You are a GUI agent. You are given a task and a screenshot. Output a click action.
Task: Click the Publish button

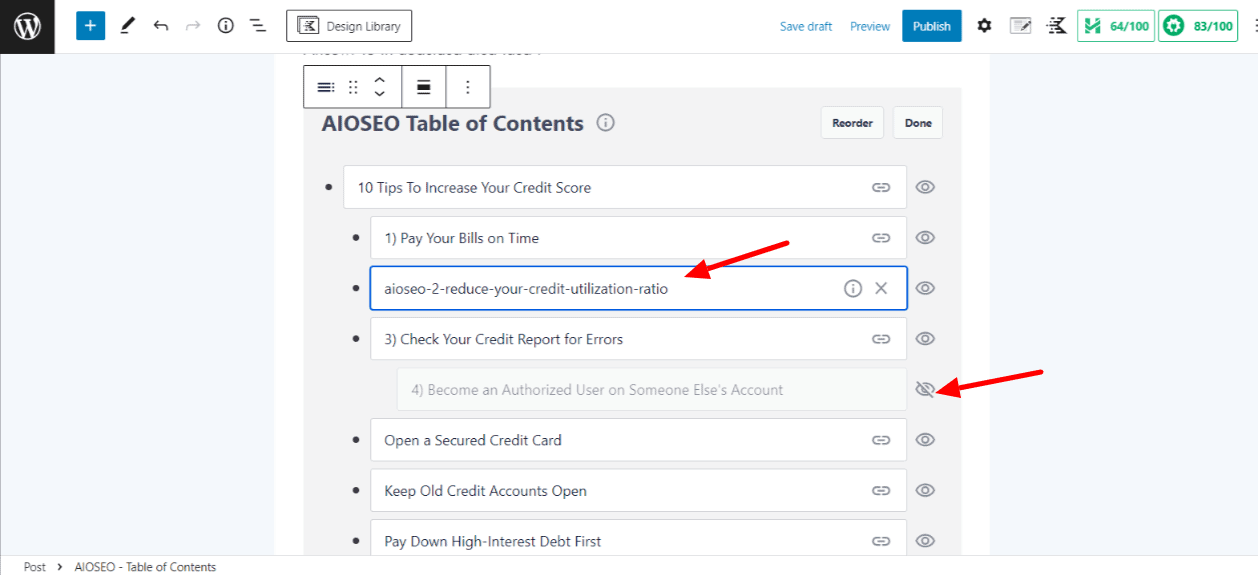[931, 26]
